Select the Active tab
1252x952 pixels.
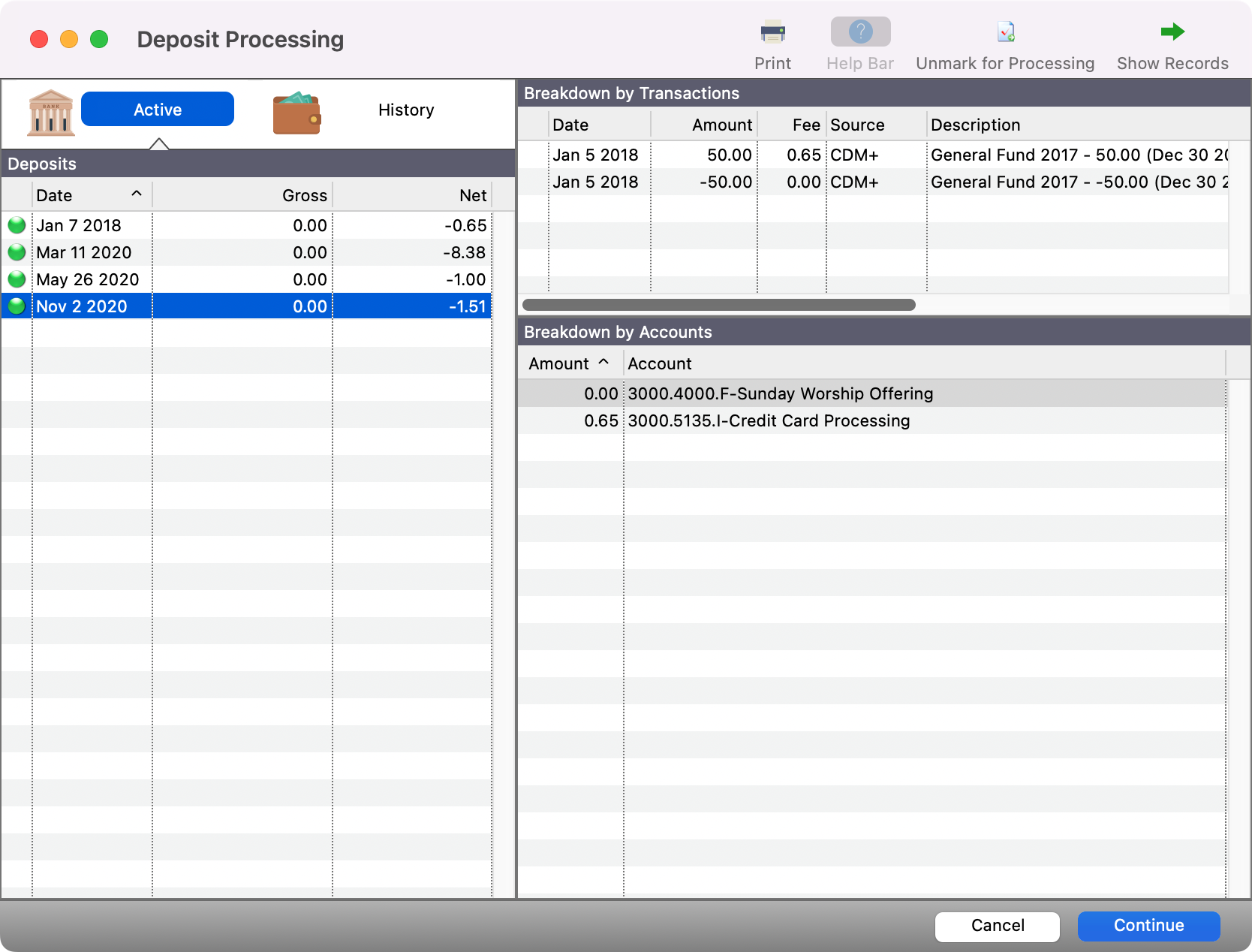click(158, 109)
